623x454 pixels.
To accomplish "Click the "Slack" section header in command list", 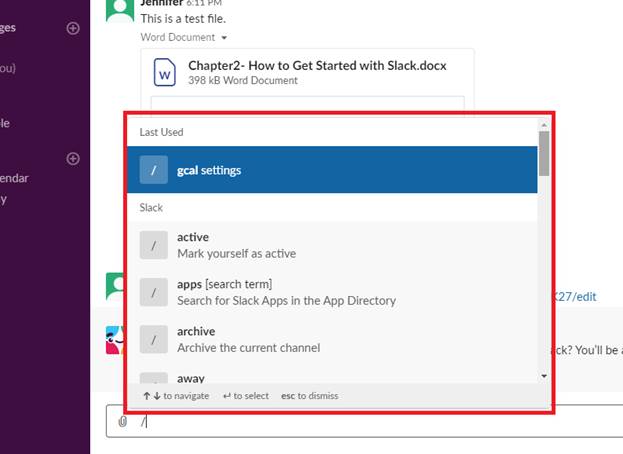I will click(151, 208).
